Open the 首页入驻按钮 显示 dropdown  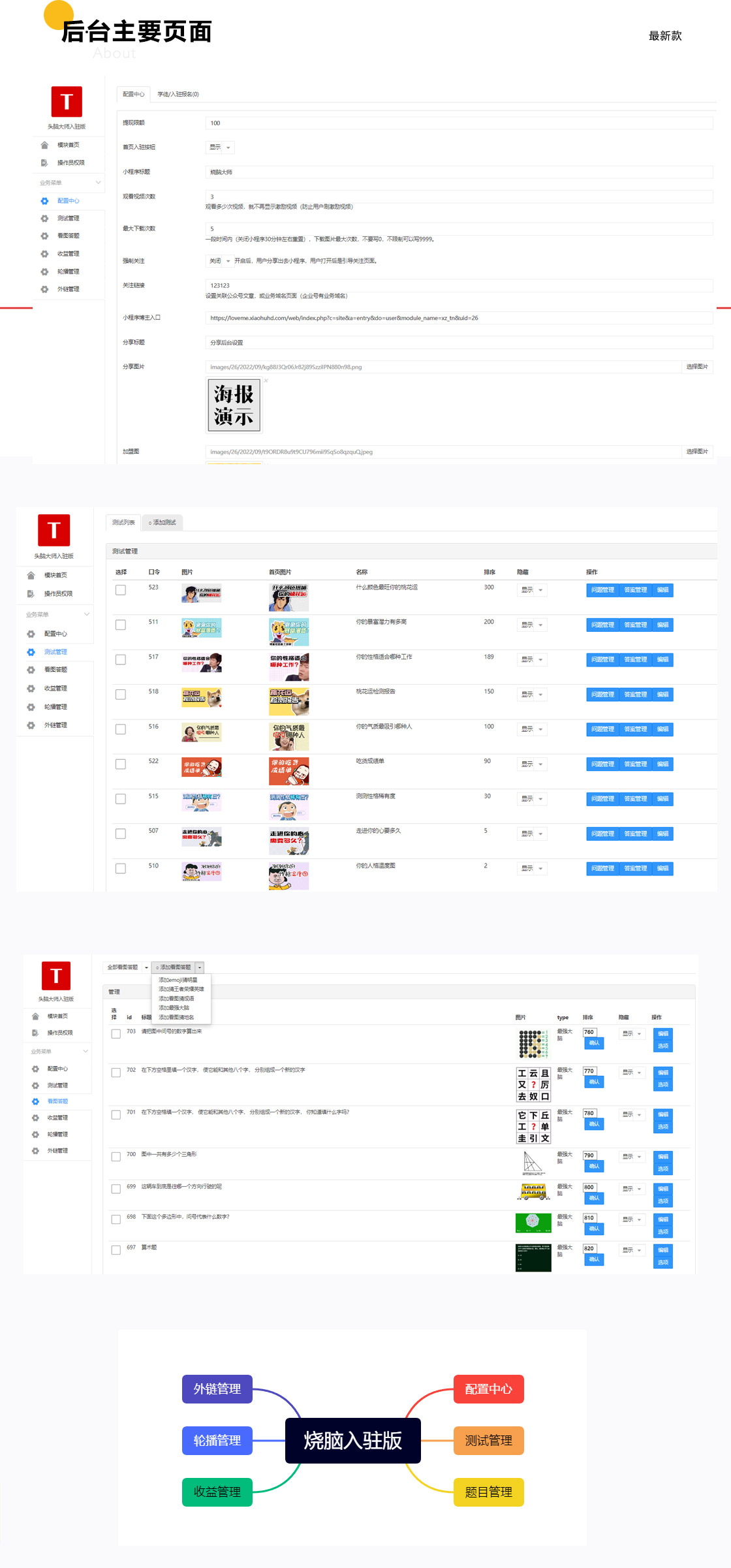coord(220,148)
